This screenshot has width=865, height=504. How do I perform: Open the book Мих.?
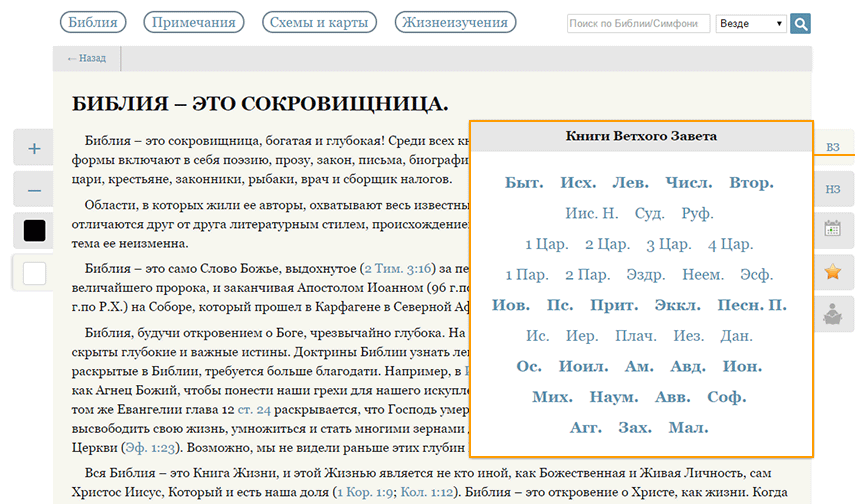552,396
